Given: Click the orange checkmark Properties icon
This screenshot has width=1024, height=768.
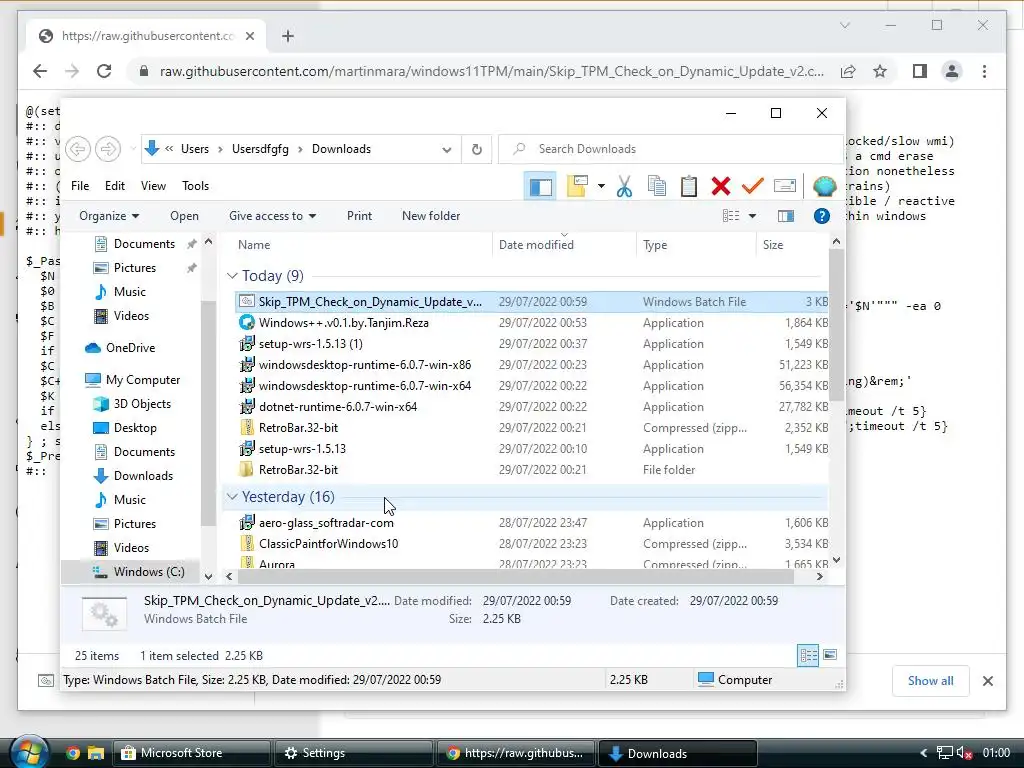Looking at the screenshot, I should [x=752, y=186].
